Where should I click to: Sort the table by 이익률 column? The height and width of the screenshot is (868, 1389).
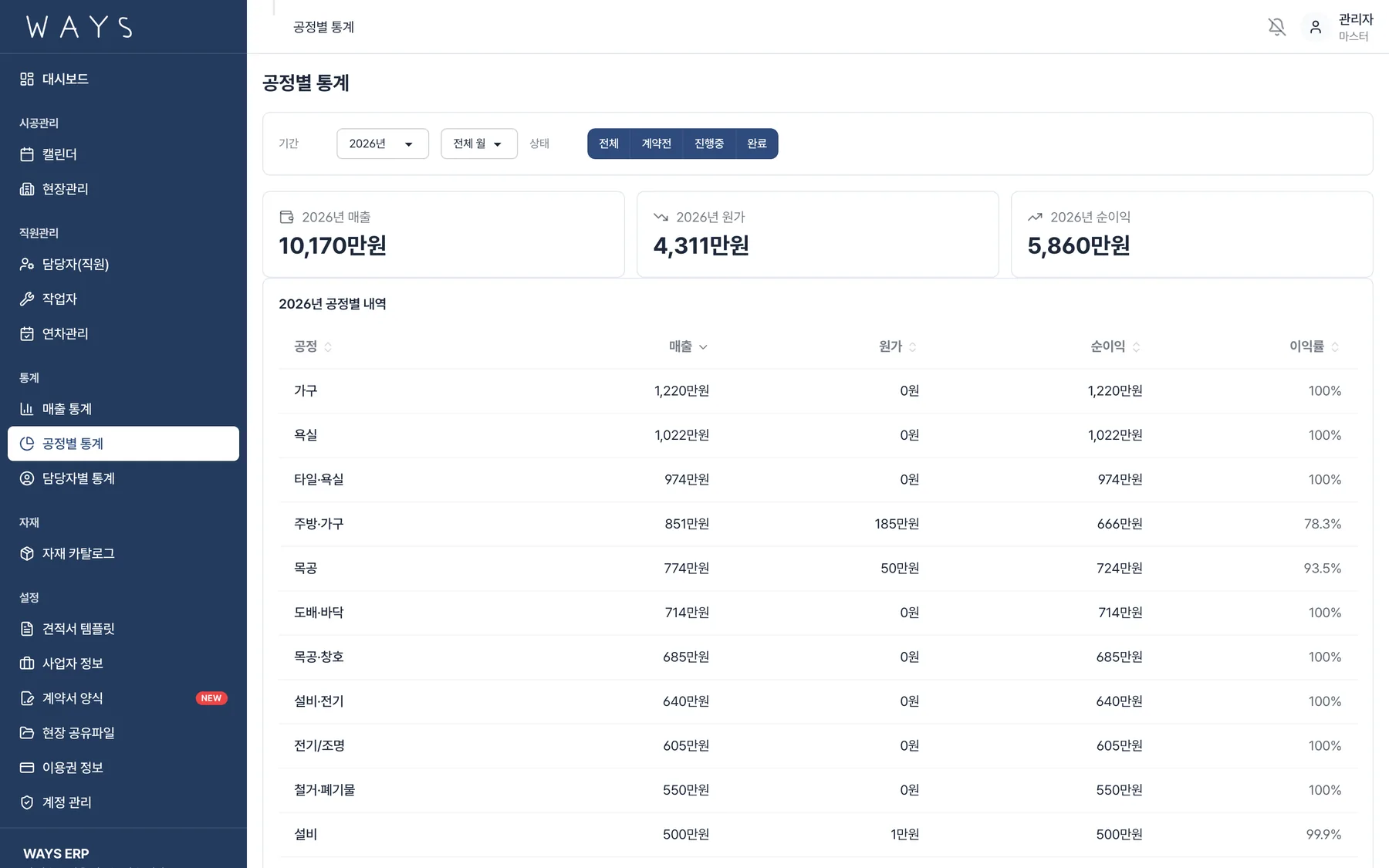[x=1315, y=346]
